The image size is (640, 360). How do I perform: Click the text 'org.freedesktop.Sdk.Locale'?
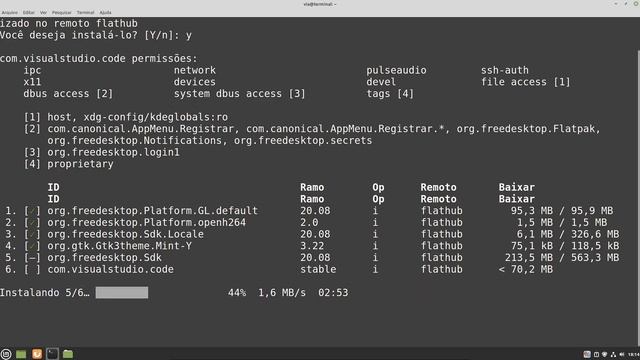click(125, 234)
